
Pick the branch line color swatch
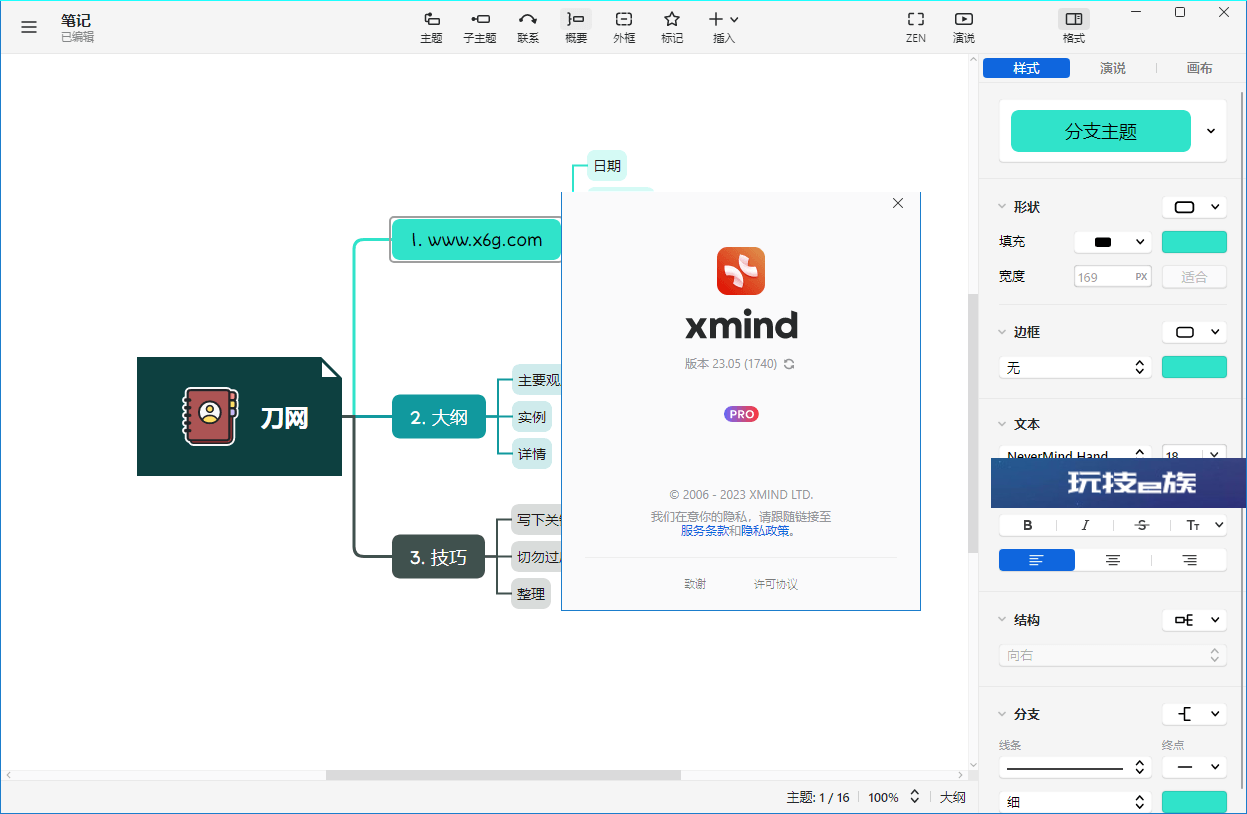(x=1194, y=802)
